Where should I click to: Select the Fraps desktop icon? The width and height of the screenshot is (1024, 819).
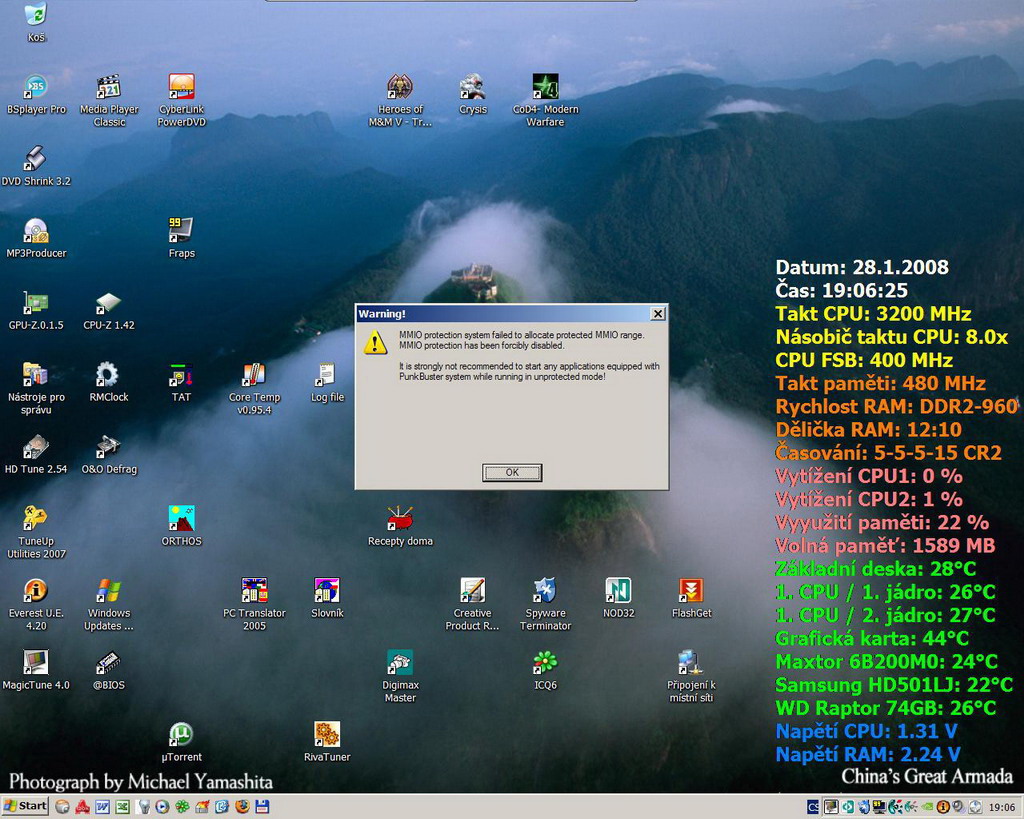tap(181, 231)
